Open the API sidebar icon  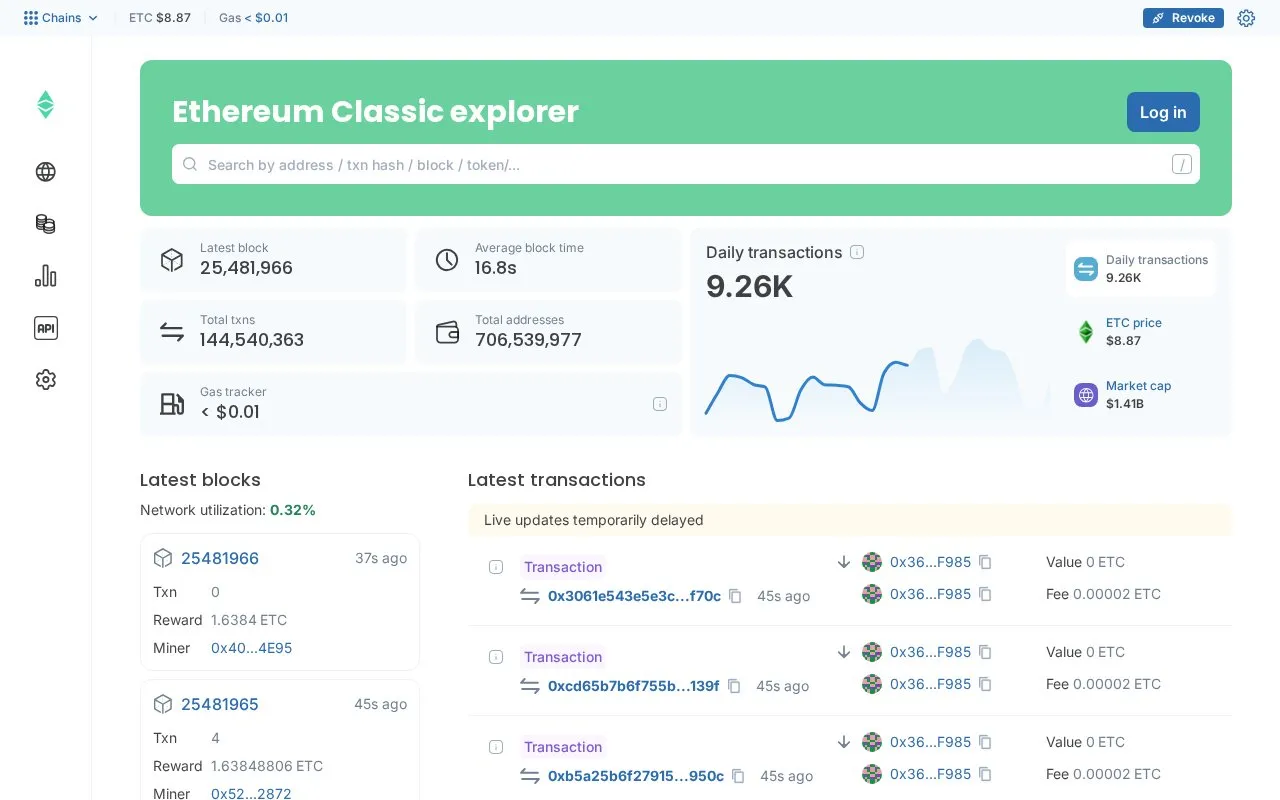point(45,328)
